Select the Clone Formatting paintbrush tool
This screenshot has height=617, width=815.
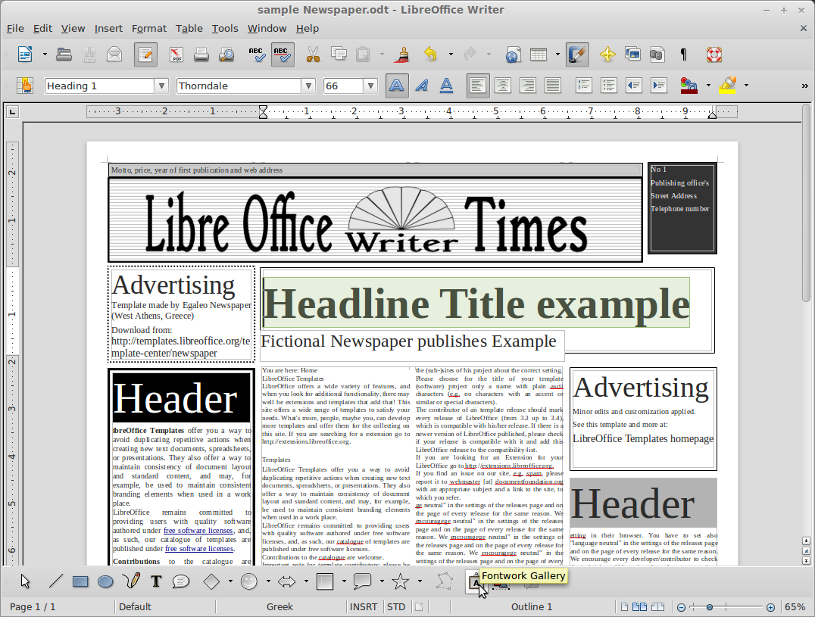click(402, 55)
